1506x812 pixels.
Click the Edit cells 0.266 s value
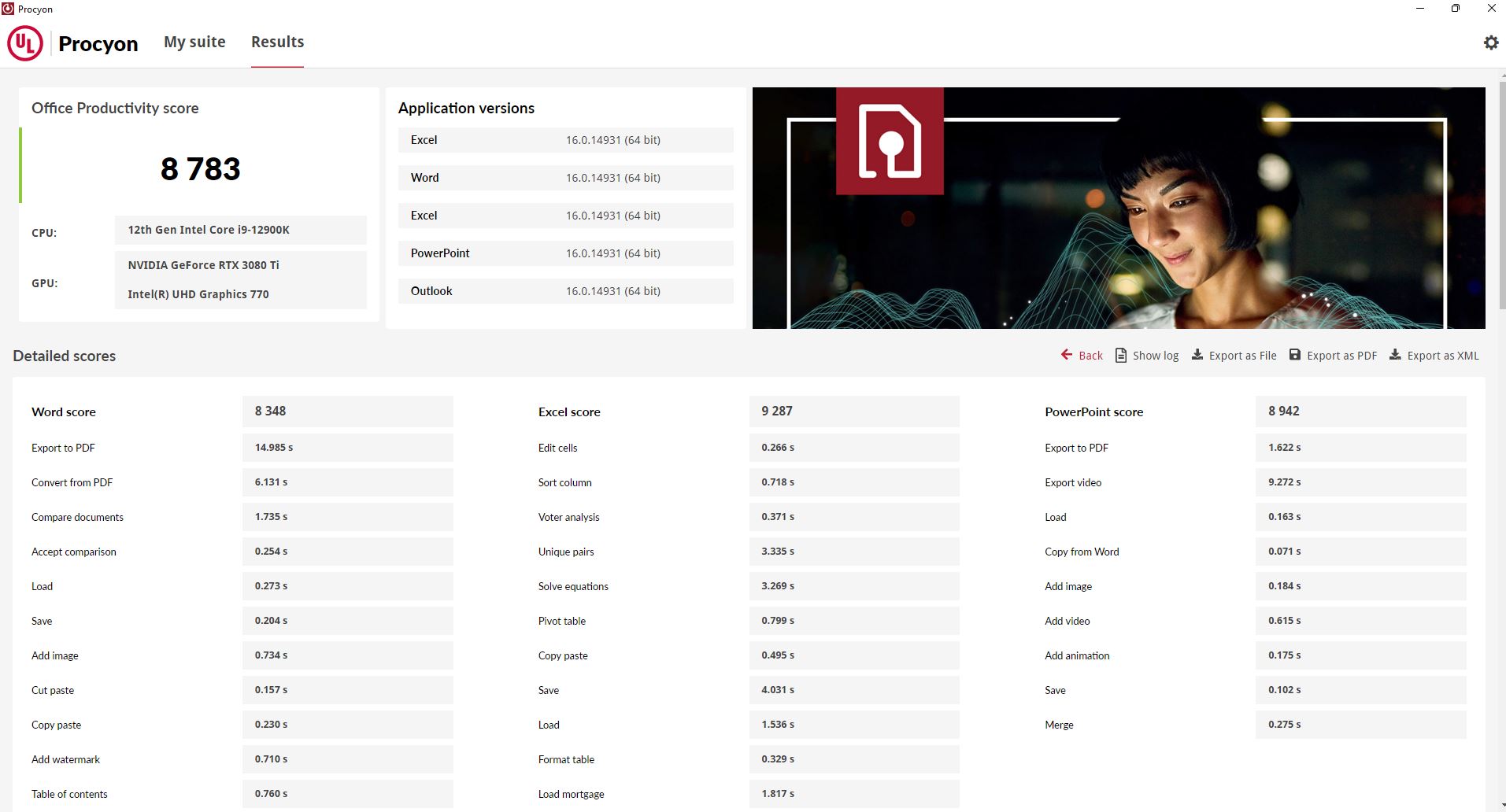[x=854, y=448]
